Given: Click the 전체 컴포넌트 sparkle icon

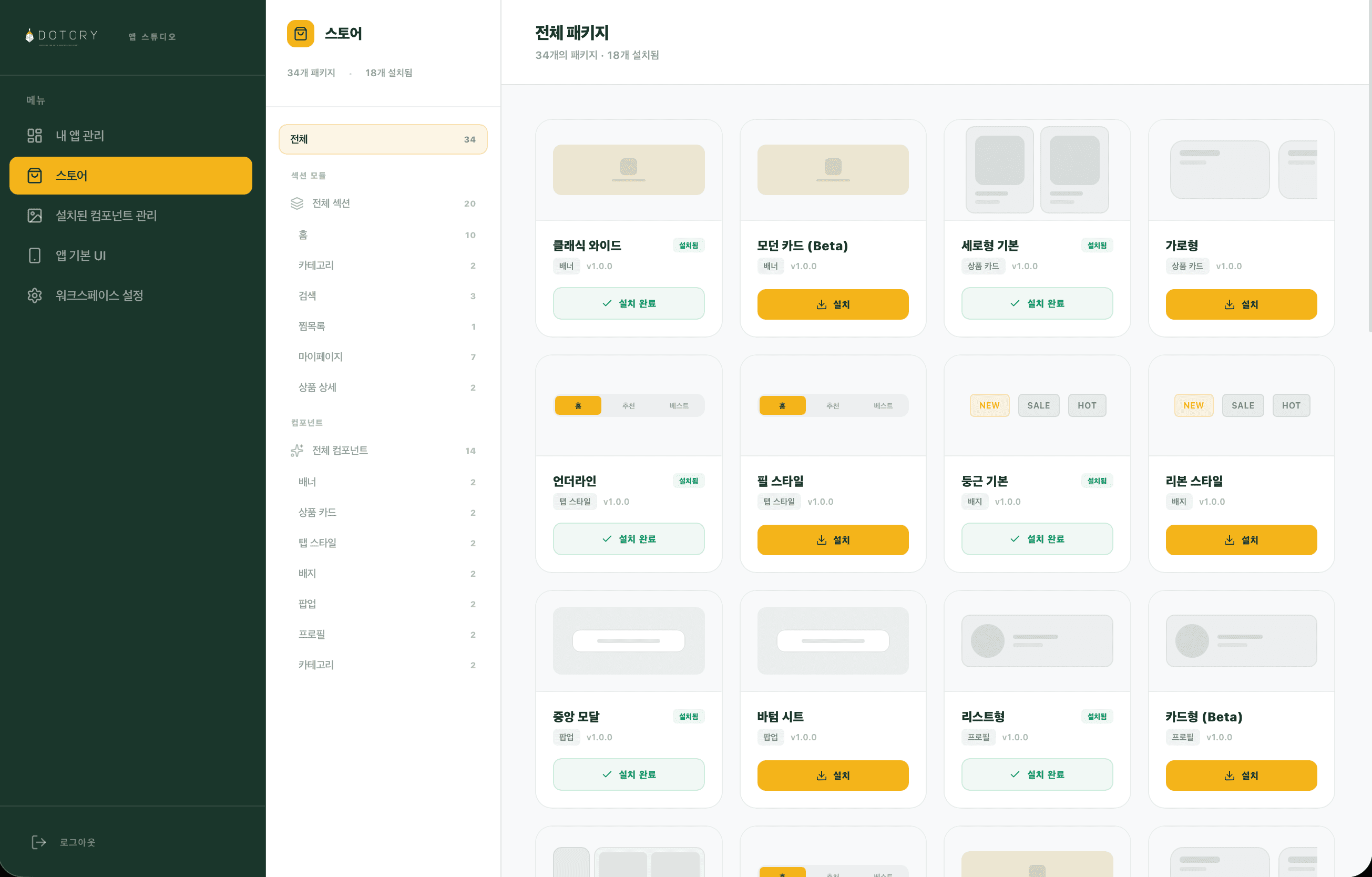Looking at the screenshot, I should pyautogui.click(x=297, y=451).
